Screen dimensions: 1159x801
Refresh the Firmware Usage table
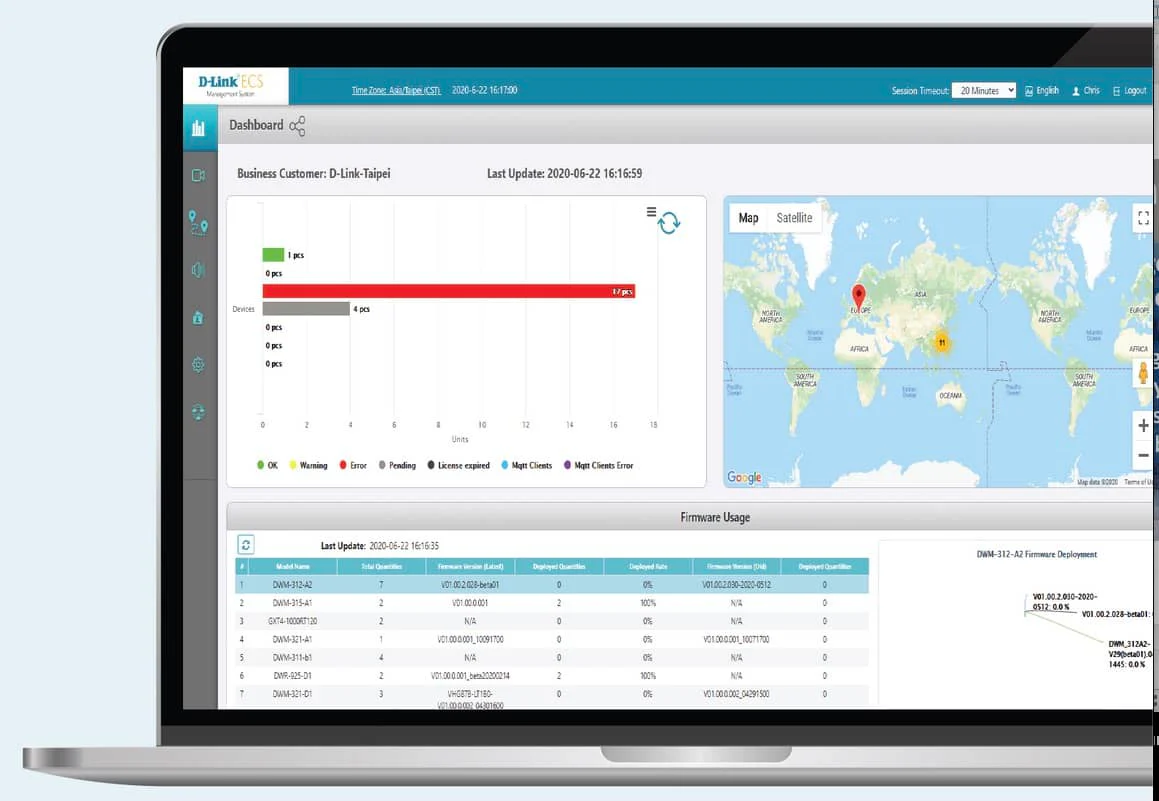(246, 545)
